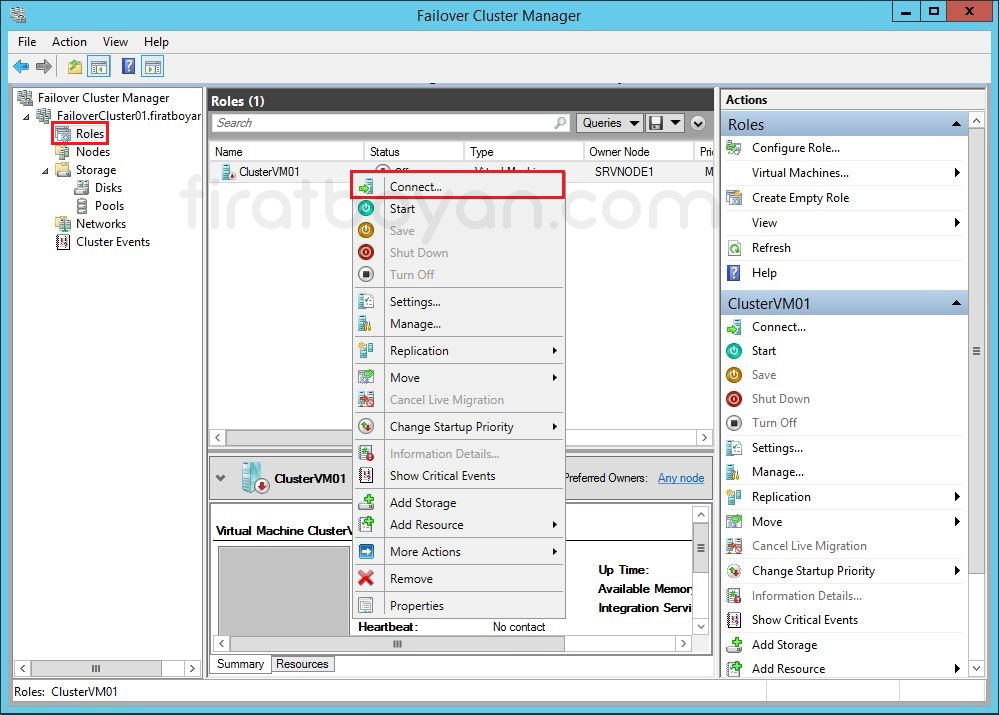The width and height of the screenshot is (999, 715).
Task: Collapse the ClusterVM01 details chevron
Action: [x=220, y=478]
